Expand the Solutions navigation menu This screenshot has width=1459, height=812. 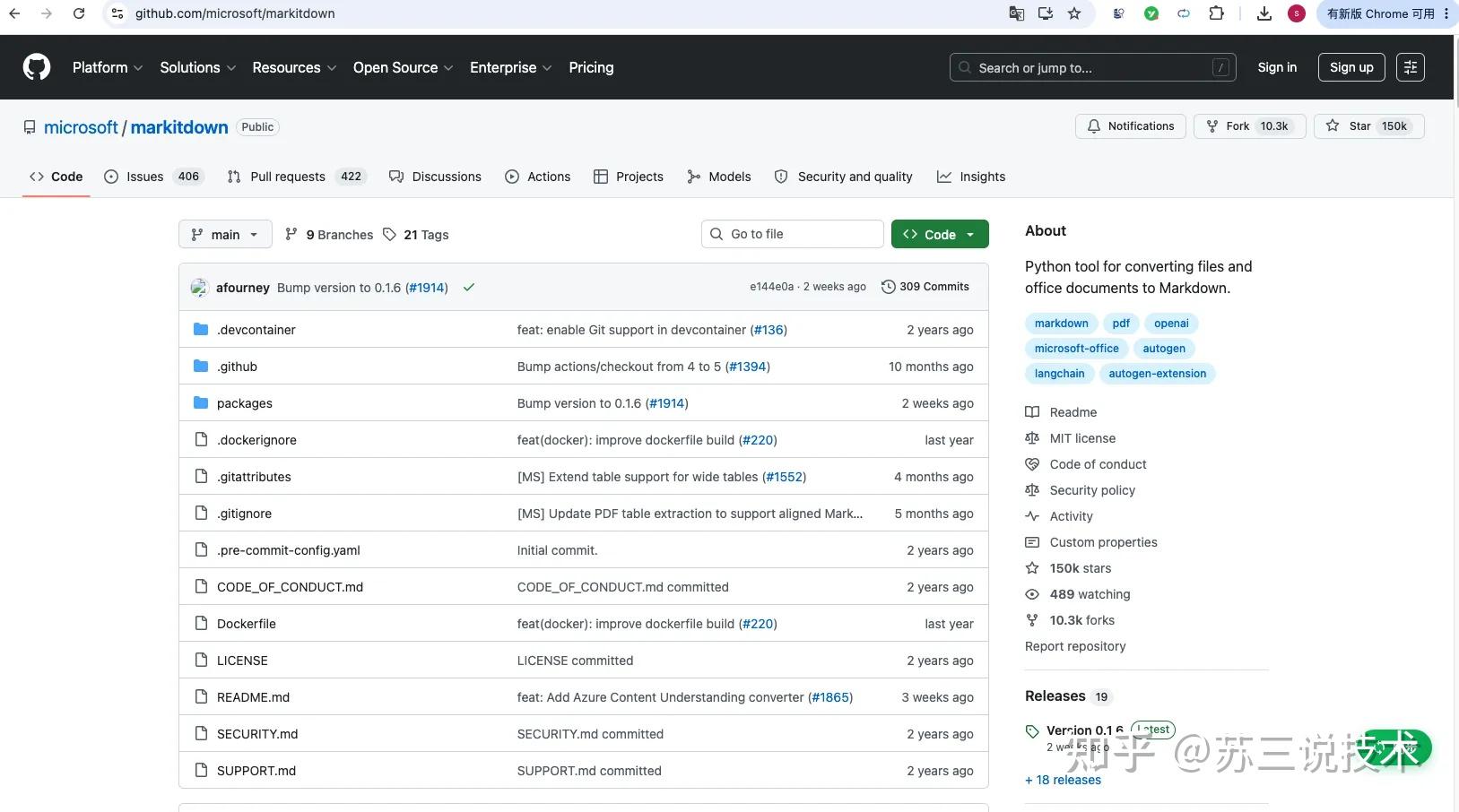point(198,67)
